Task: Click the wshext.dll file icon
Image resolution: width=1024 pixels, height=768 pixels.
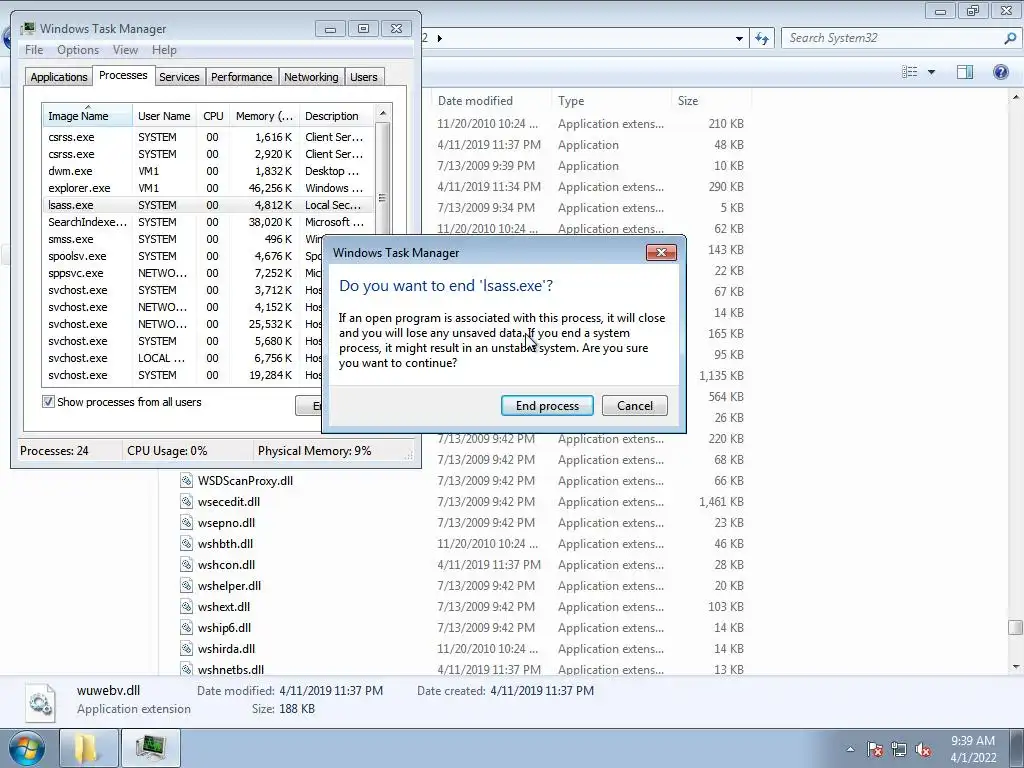Action: pyautogui.click(x=186, y=606)
